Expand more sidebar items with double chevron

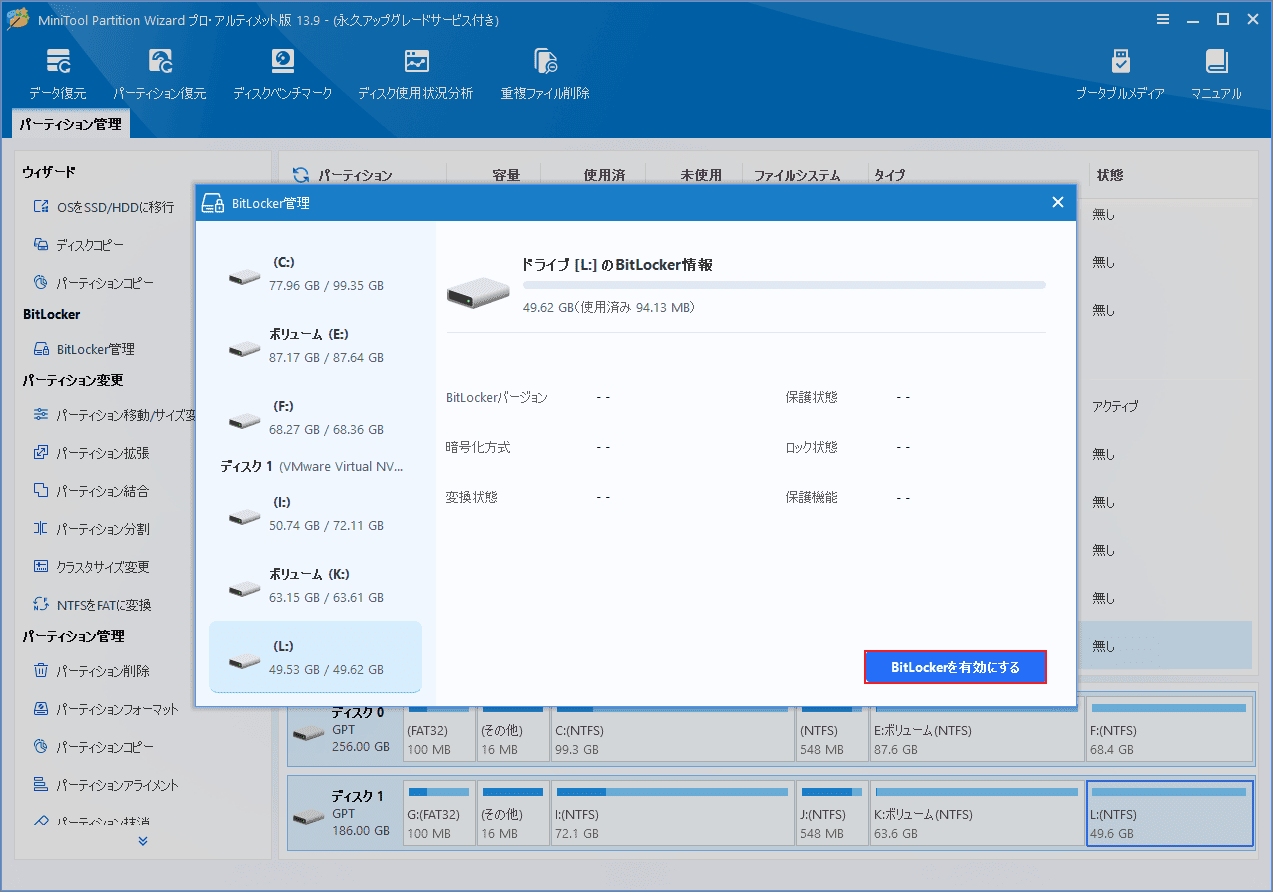[143, 841]
